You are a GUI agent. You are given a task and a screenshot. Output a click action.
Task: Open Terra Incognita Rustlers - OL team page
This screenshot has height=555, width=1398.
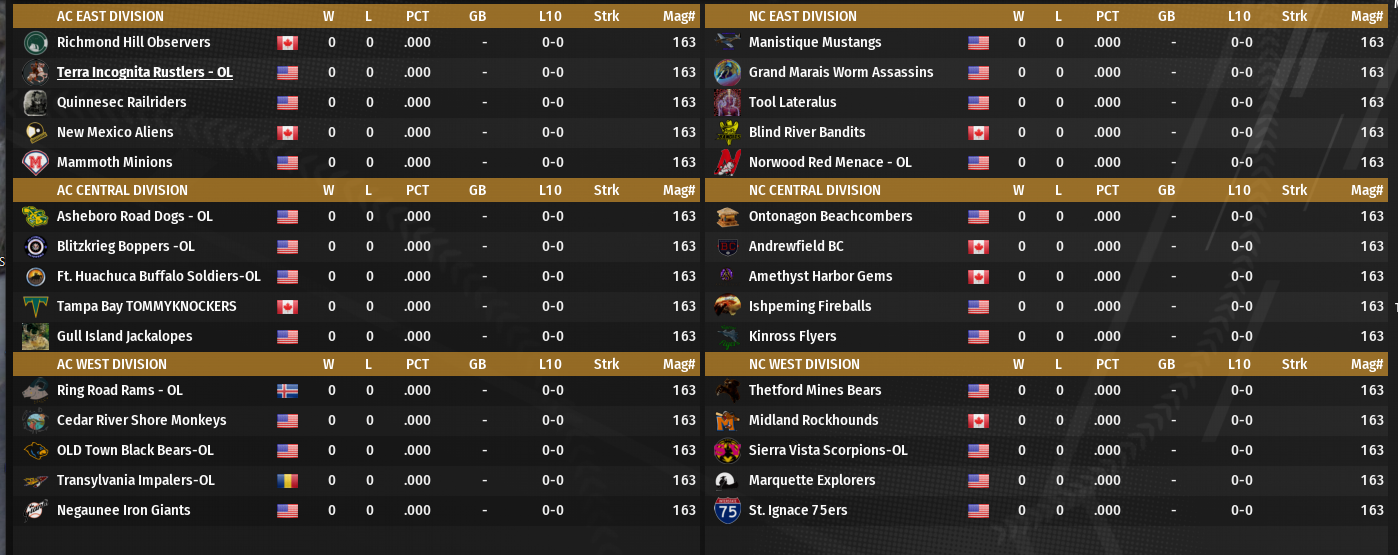coord(144,72)
